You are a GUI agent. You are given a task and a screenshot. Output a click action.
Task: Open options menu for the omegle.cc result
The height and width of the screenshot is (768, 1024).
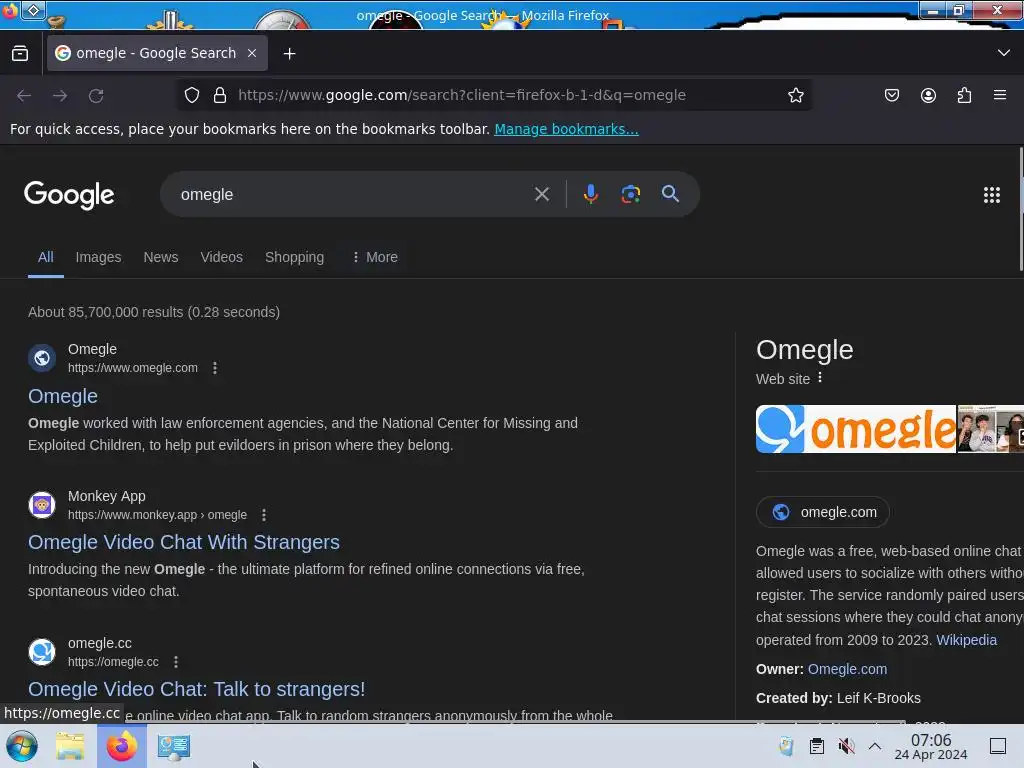pyautogui.click(x=176, y=662)
